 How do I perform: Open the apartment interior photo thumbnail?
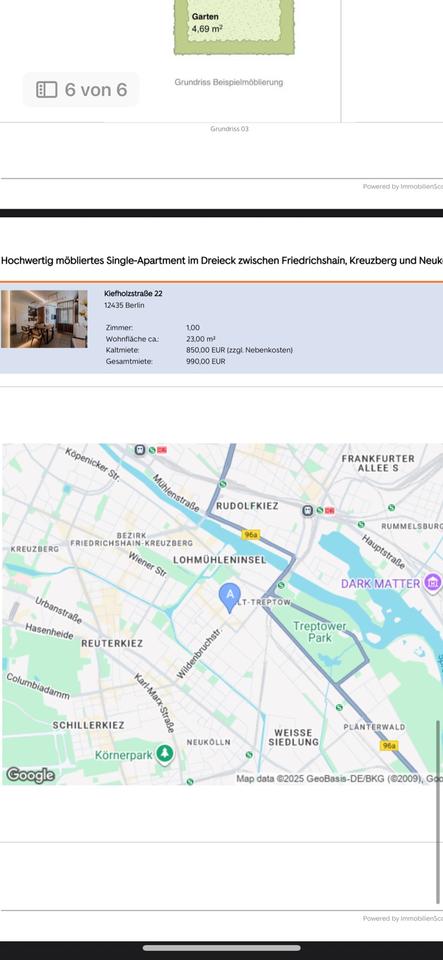click(44, 319)
